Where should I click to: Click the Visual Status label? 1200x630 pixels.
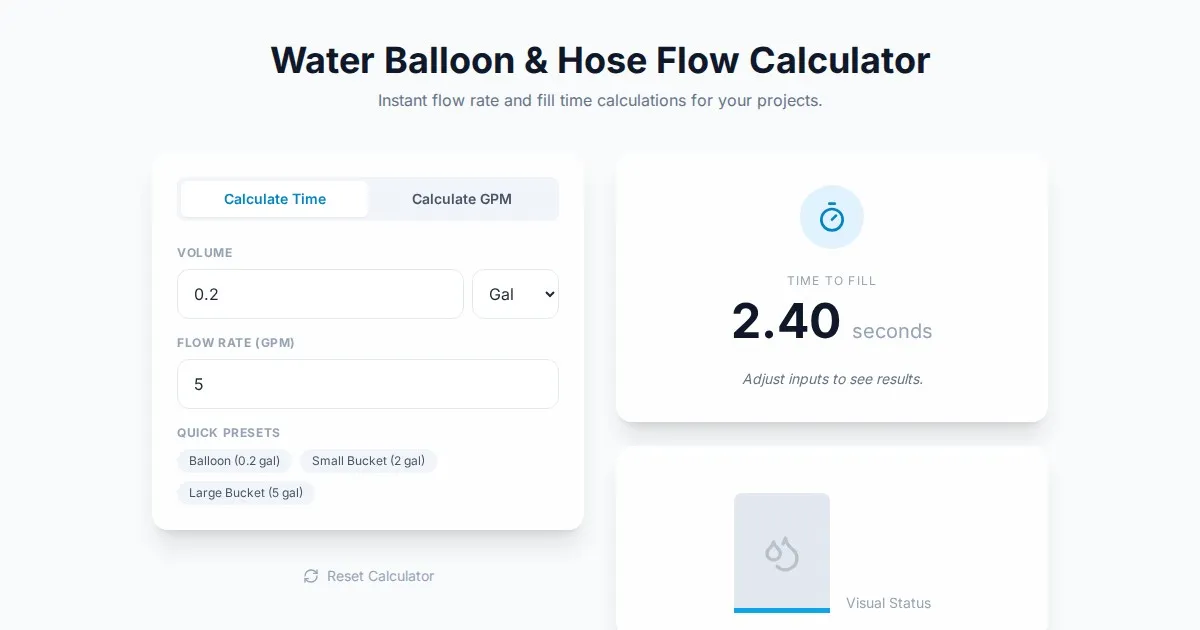[x=888, y=603]
